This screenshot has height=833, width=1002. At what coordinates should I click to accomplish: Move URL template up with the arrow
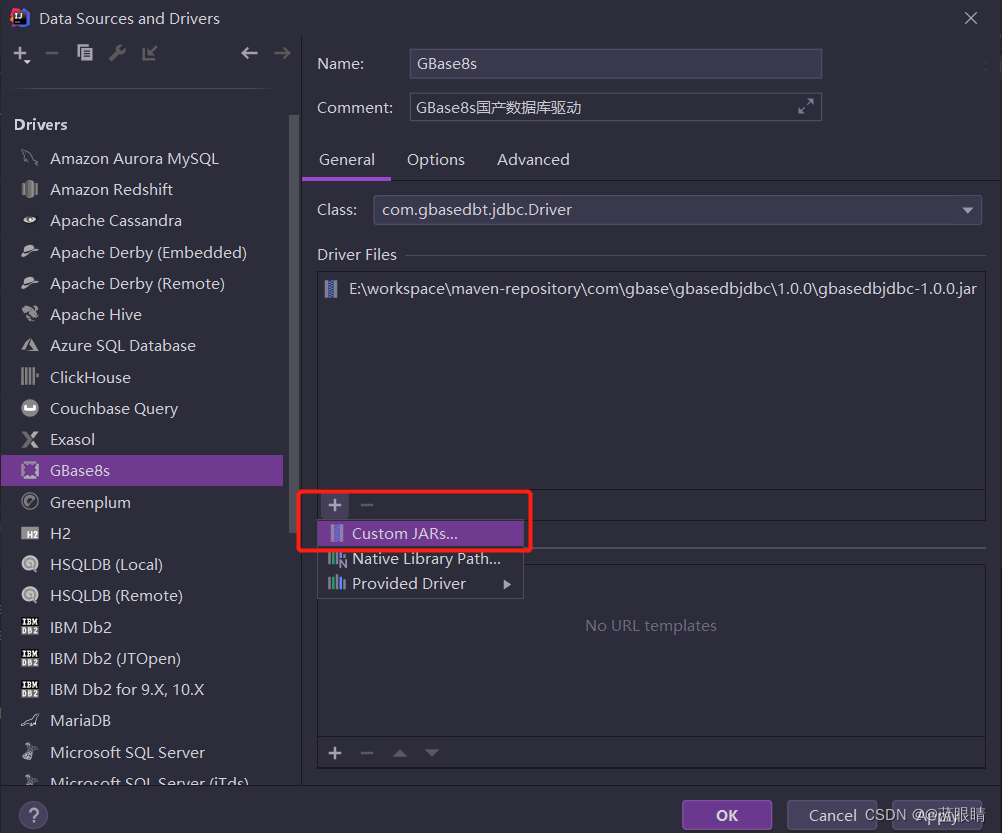tap(400, 753)
